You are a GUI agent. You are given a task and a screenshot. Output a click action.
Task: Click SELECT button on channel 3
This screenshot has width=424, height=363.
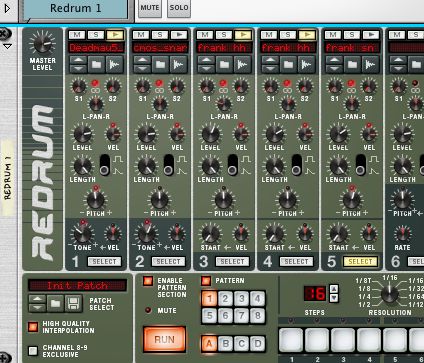tap(232, 262)
